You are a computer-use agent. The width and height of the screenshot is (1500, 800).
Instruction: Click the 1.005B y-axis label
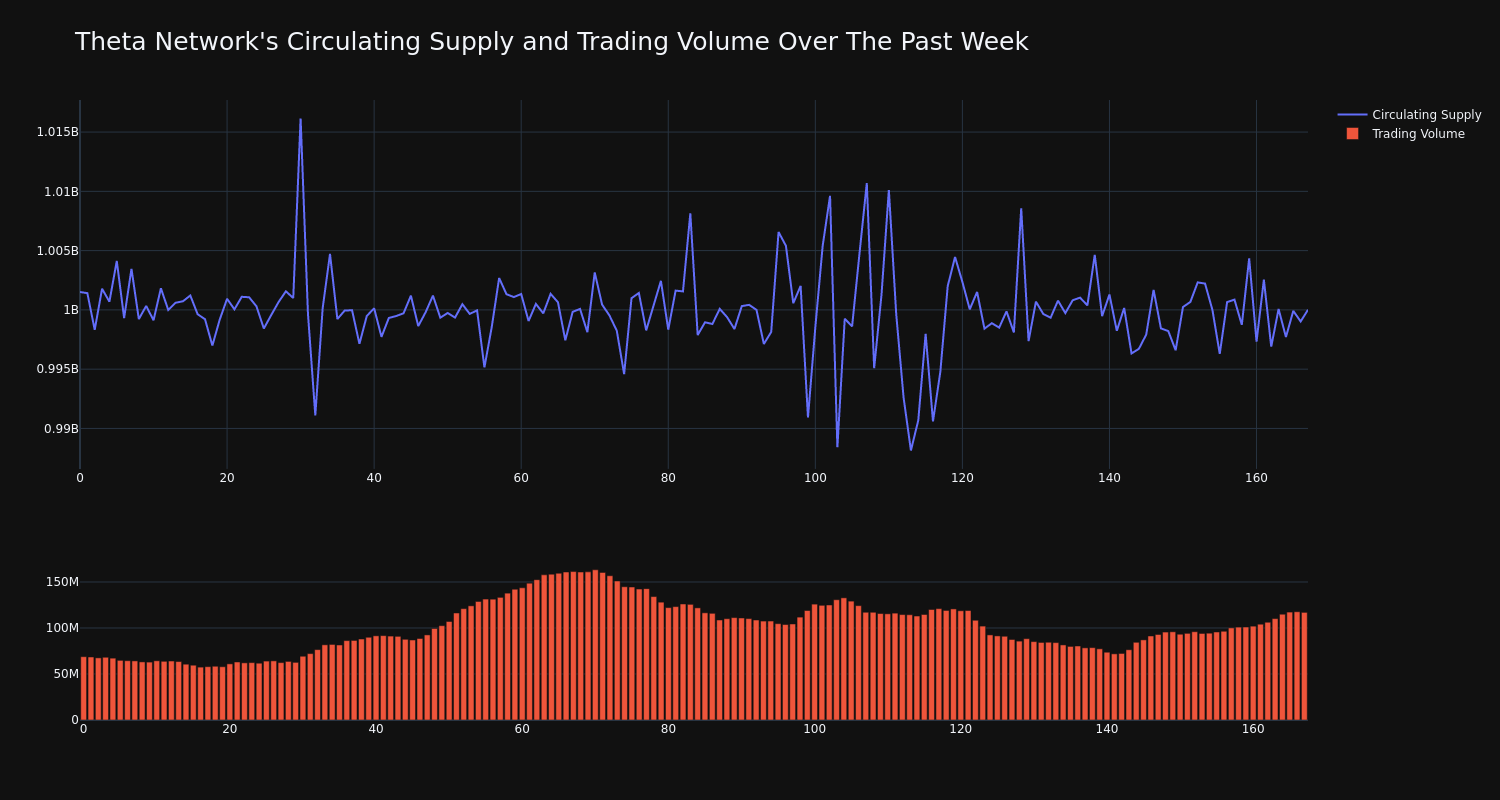click(x=57, y=251)
